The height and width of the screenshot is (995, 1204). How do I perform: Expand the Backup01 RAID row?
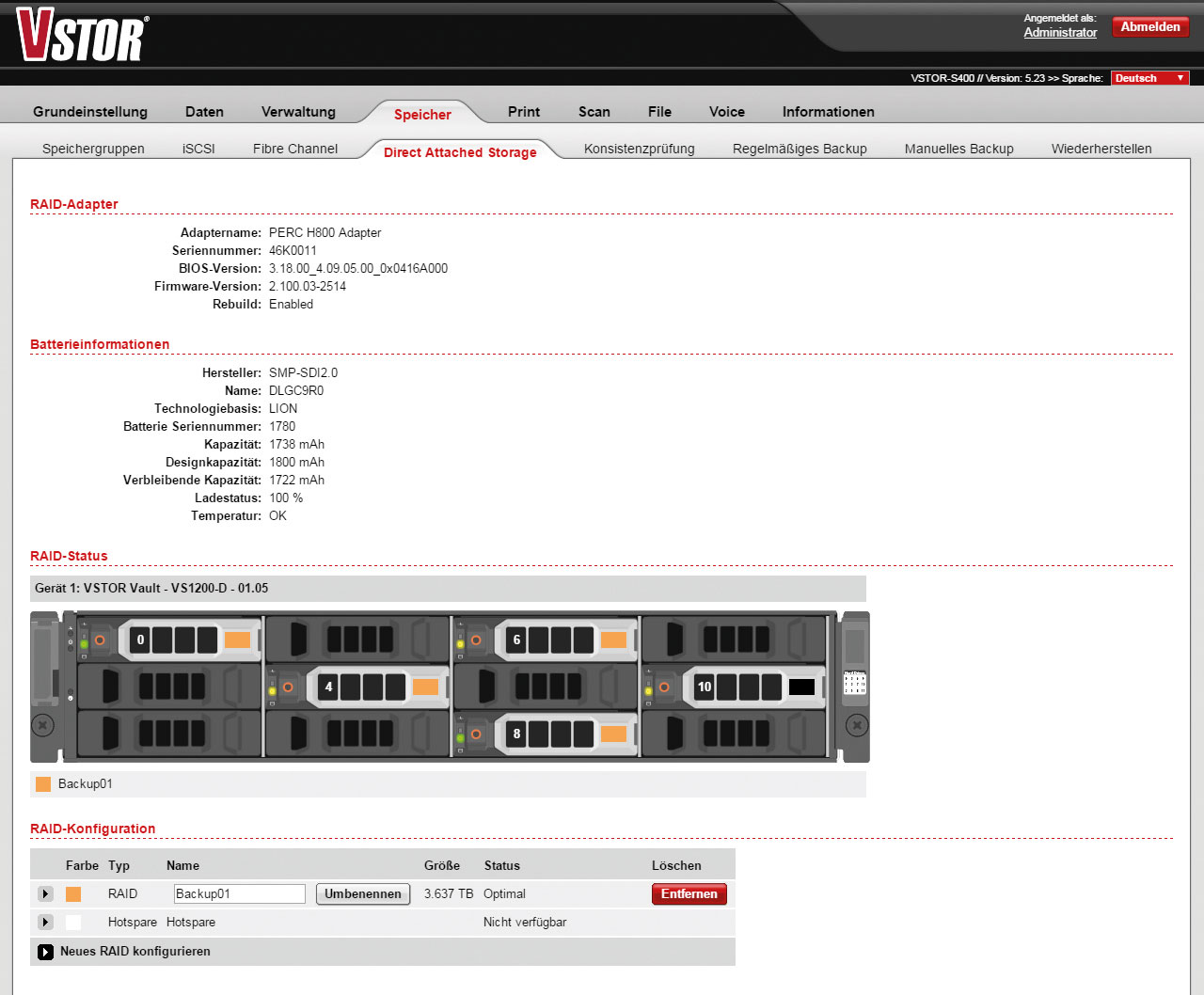tap(45, 893)
